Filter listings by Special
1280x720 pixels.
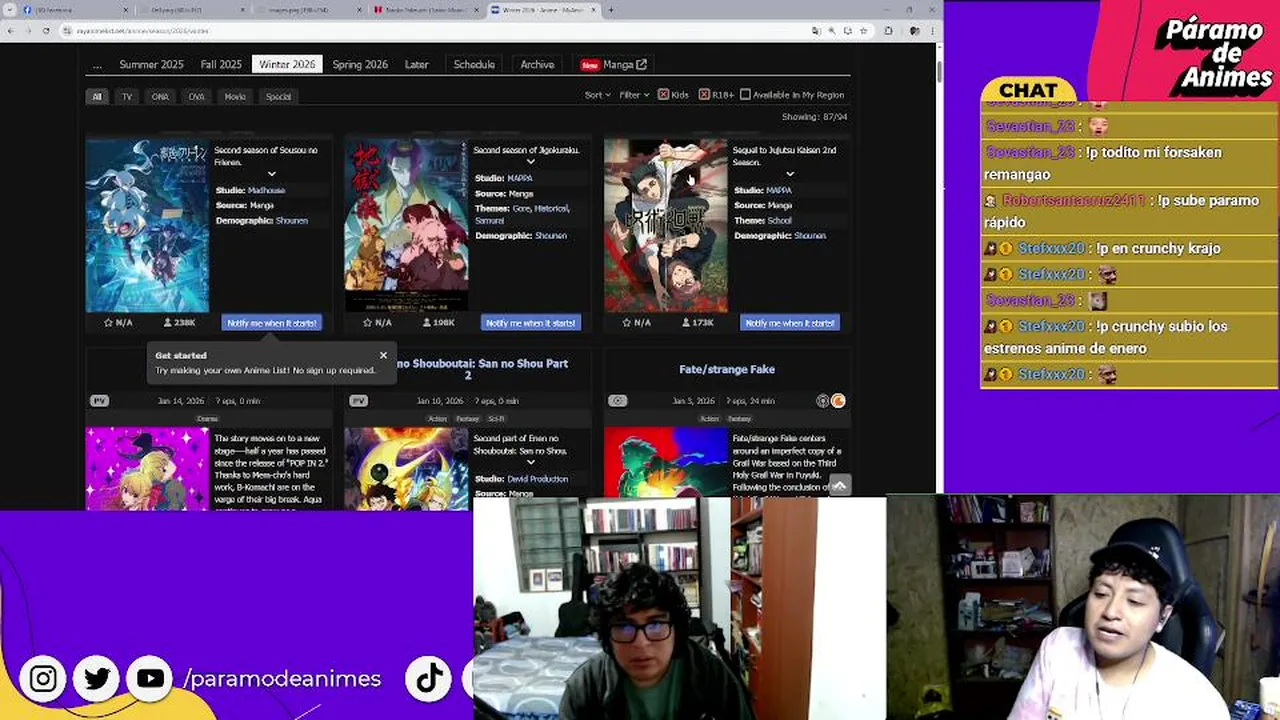pyautogui.click(x=278, y=97)
